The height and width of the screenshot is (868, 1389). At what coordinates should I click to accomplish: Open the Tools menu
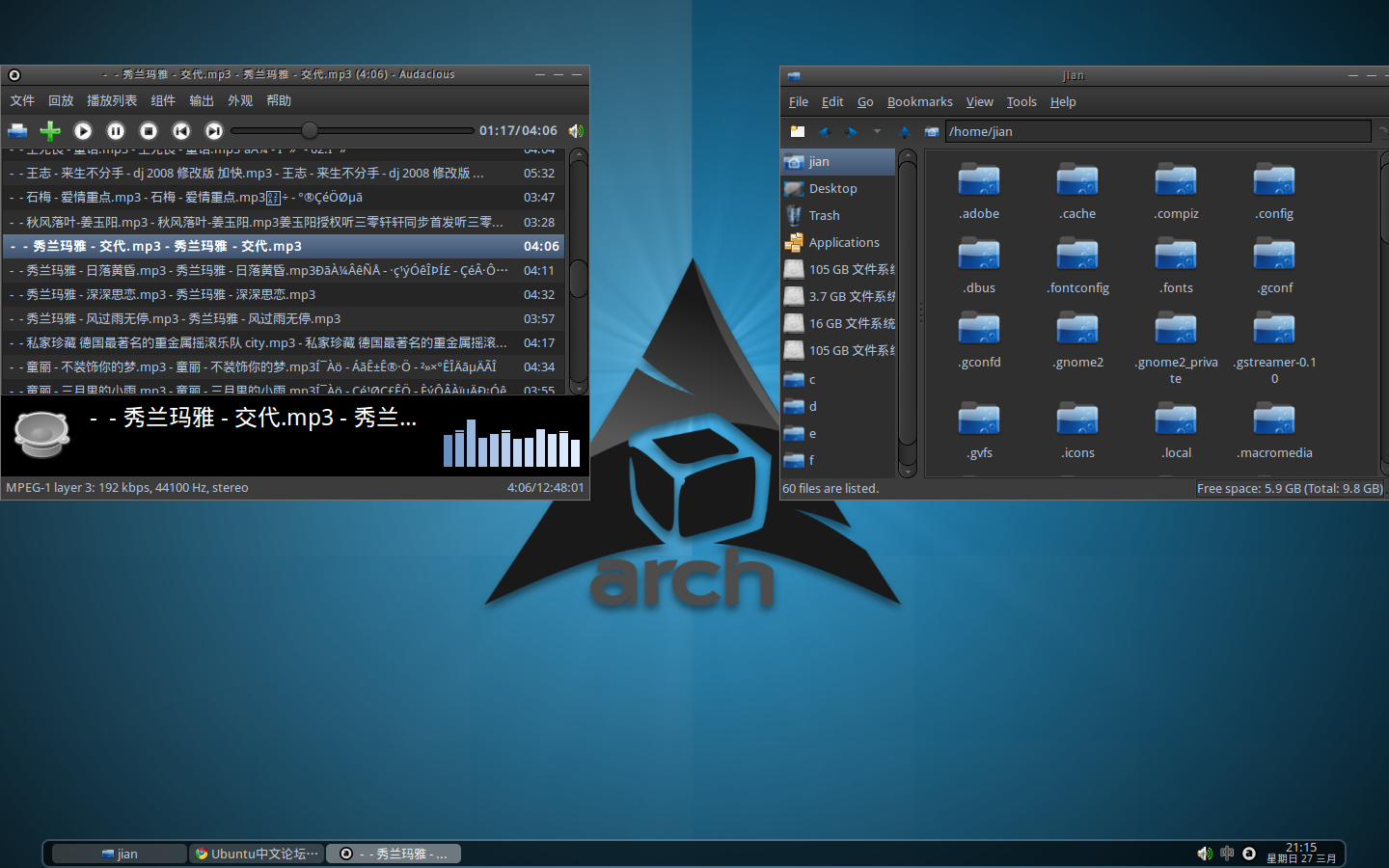click(1021, 101)
